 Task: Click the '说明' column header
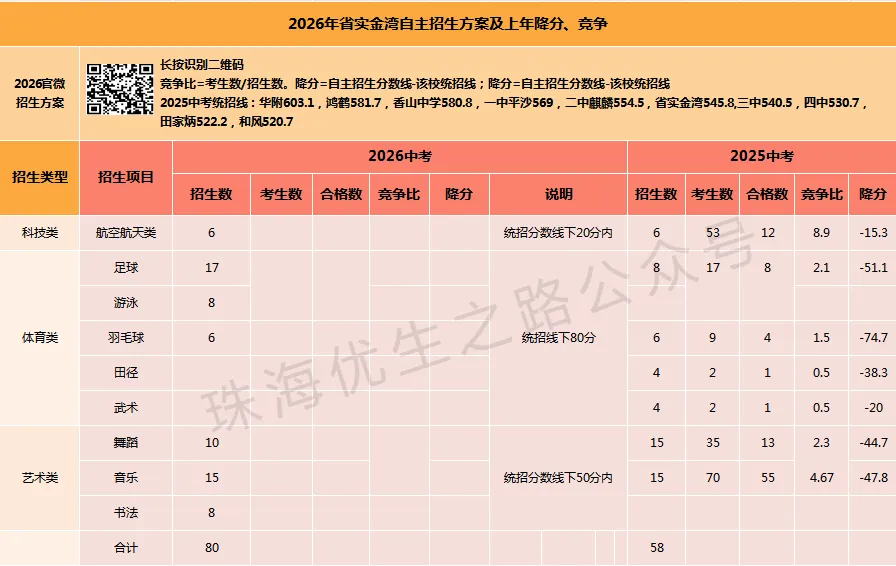[x=558, y=194]
